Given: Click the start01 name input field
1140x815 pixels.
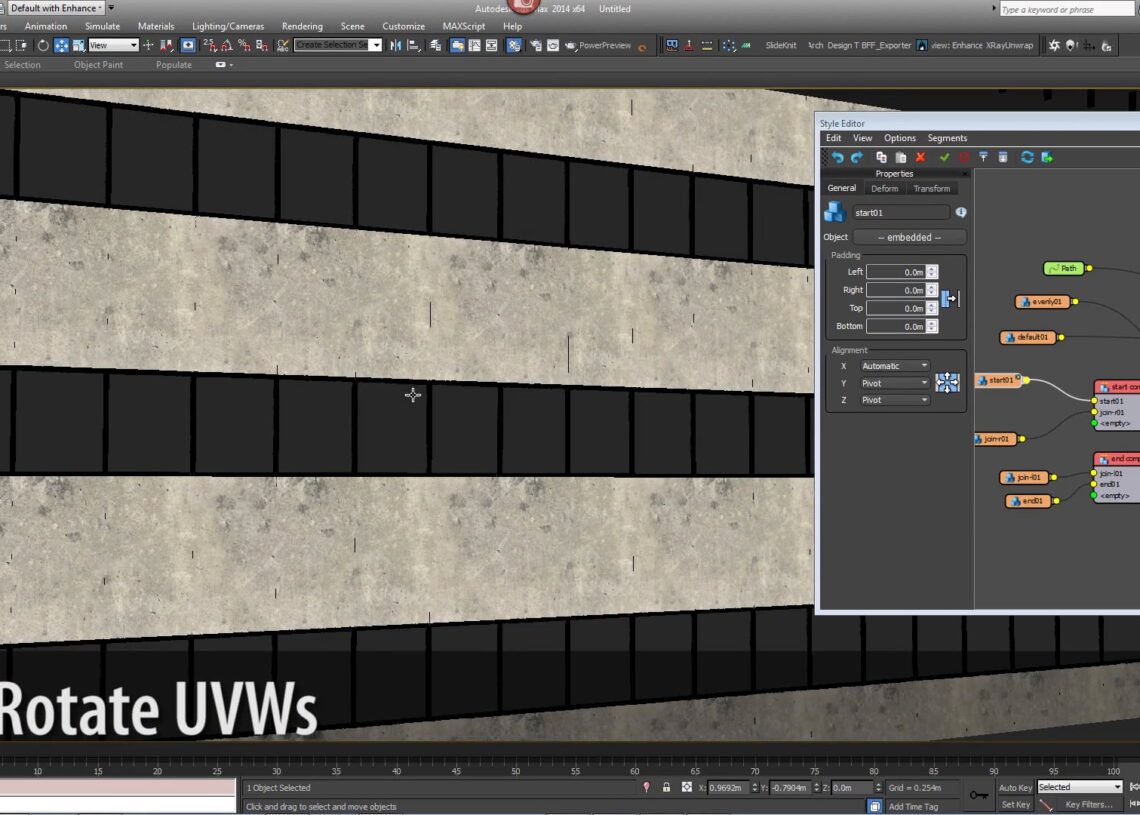Looking at the screenshot, I should point(900,212).
